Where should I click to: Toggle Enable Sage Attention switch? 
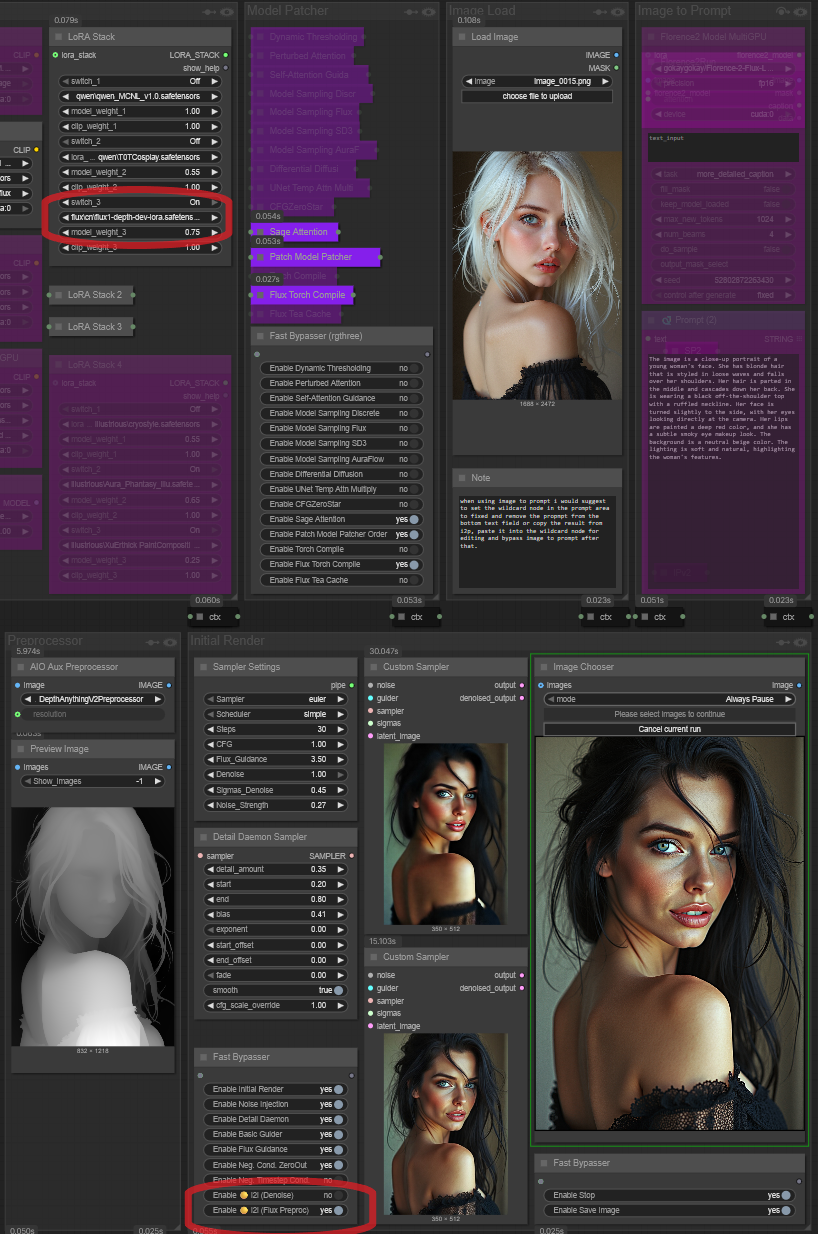(414, 519)
